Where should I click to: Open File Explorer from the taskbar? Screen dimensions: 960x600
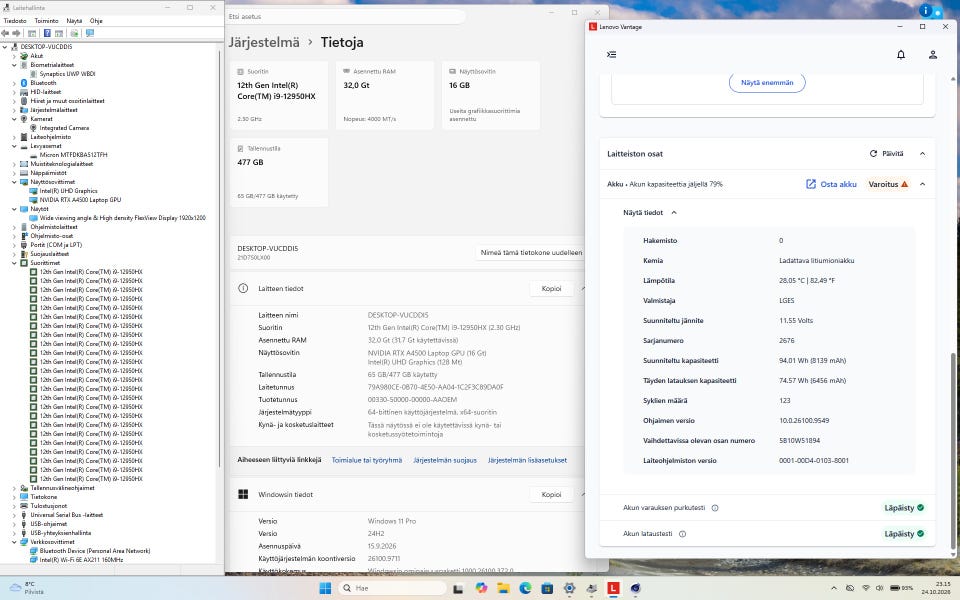pyautogui.click(x=503, y=588)
